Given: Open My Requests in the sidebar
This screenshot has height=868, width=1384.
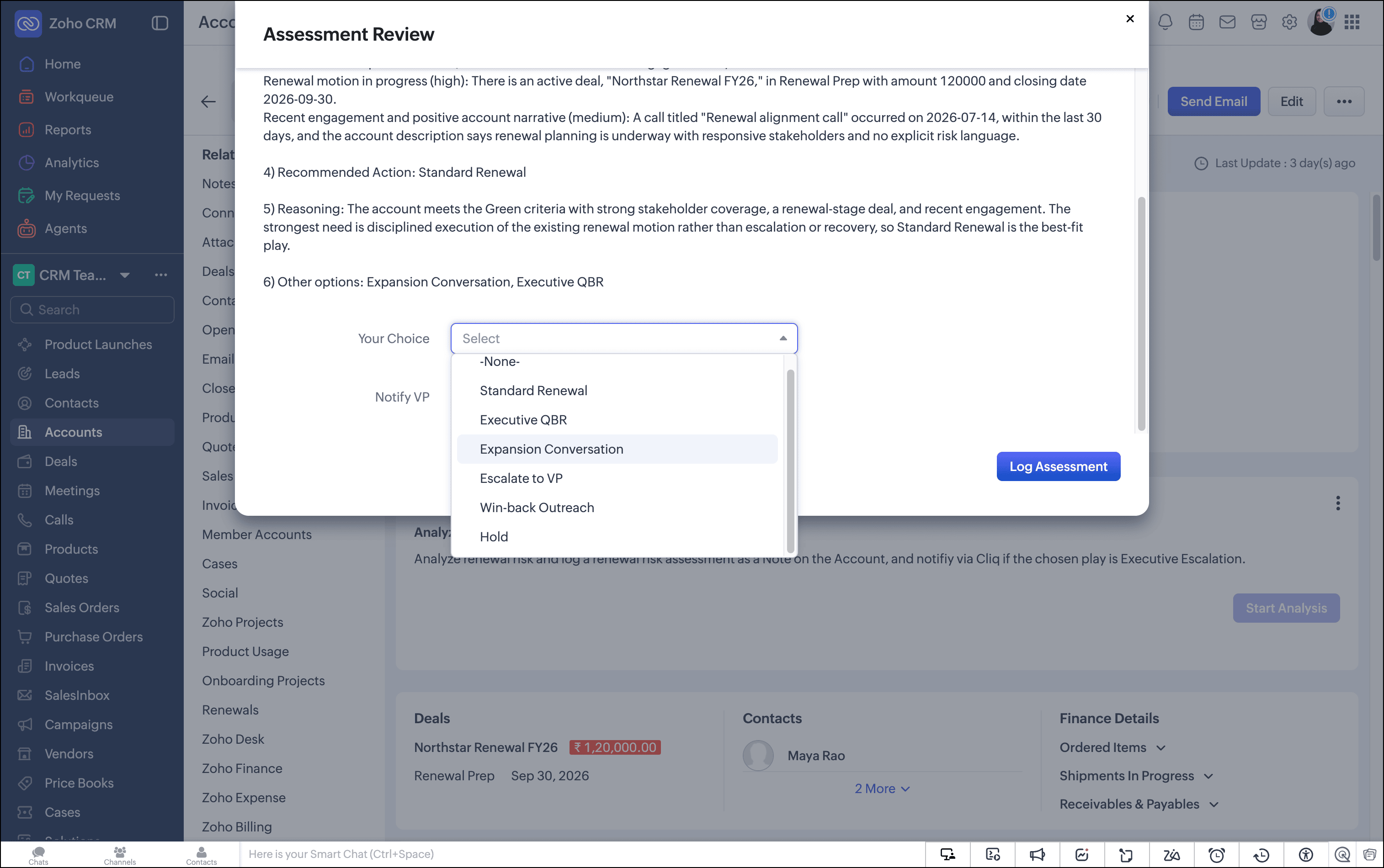Looking at the screenshot, I should tap(82, 195).
